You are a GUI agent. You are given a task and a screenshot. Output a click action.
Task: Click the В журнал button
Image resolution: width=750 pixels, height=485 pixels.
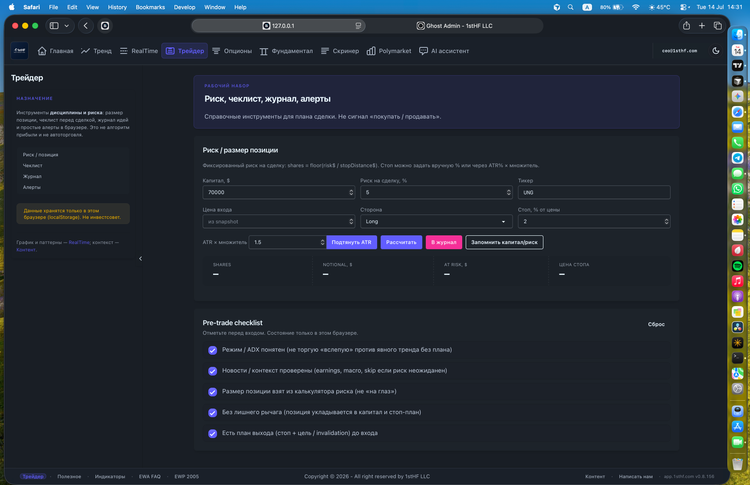click(x=444, y=242)
